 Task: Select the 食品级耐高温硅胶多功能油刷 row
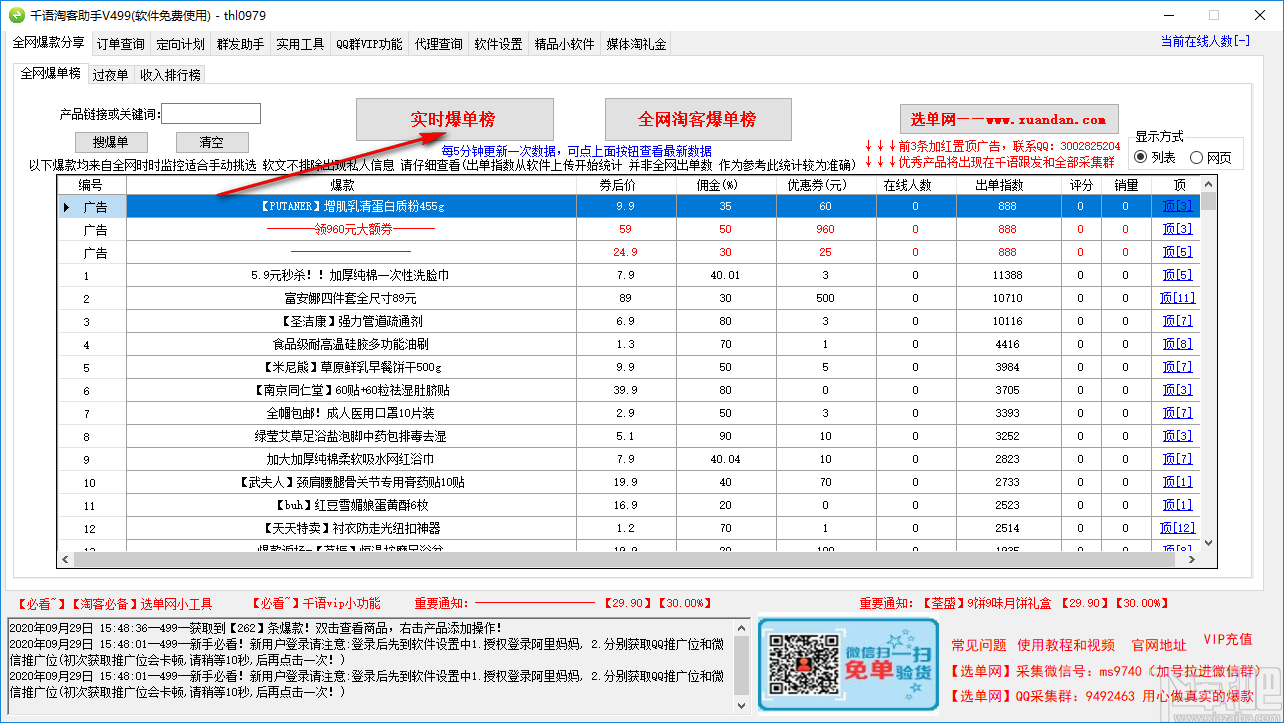tap(628, 344)
